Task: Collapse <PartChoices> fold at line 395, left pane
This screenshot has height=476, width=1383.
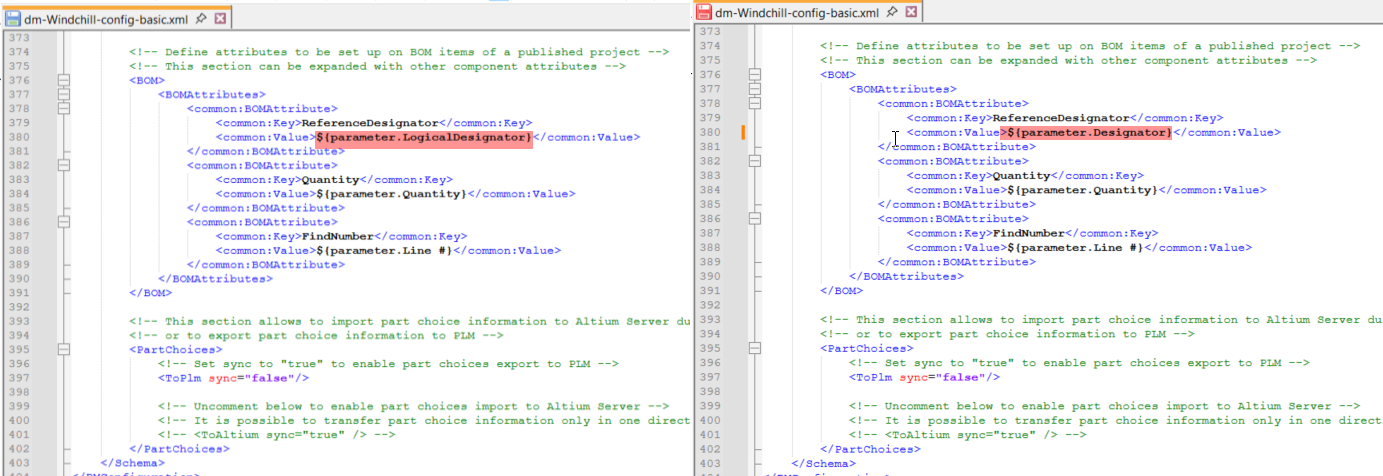Action: pyautogui.click(x=64, y=350)
